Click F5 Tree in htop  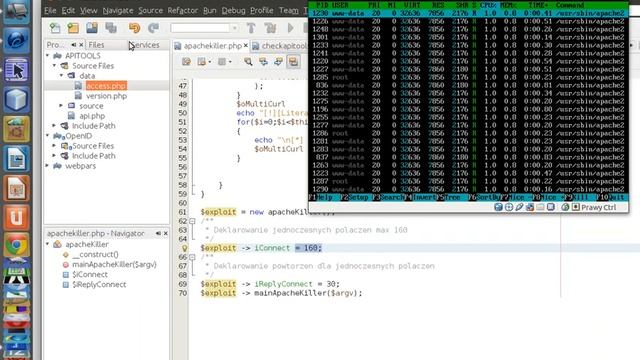click(449, 198)
